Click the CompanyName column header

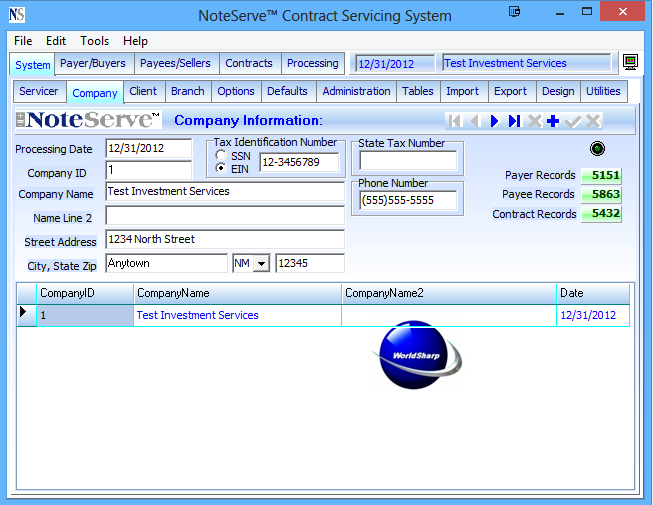coord(173,293)
